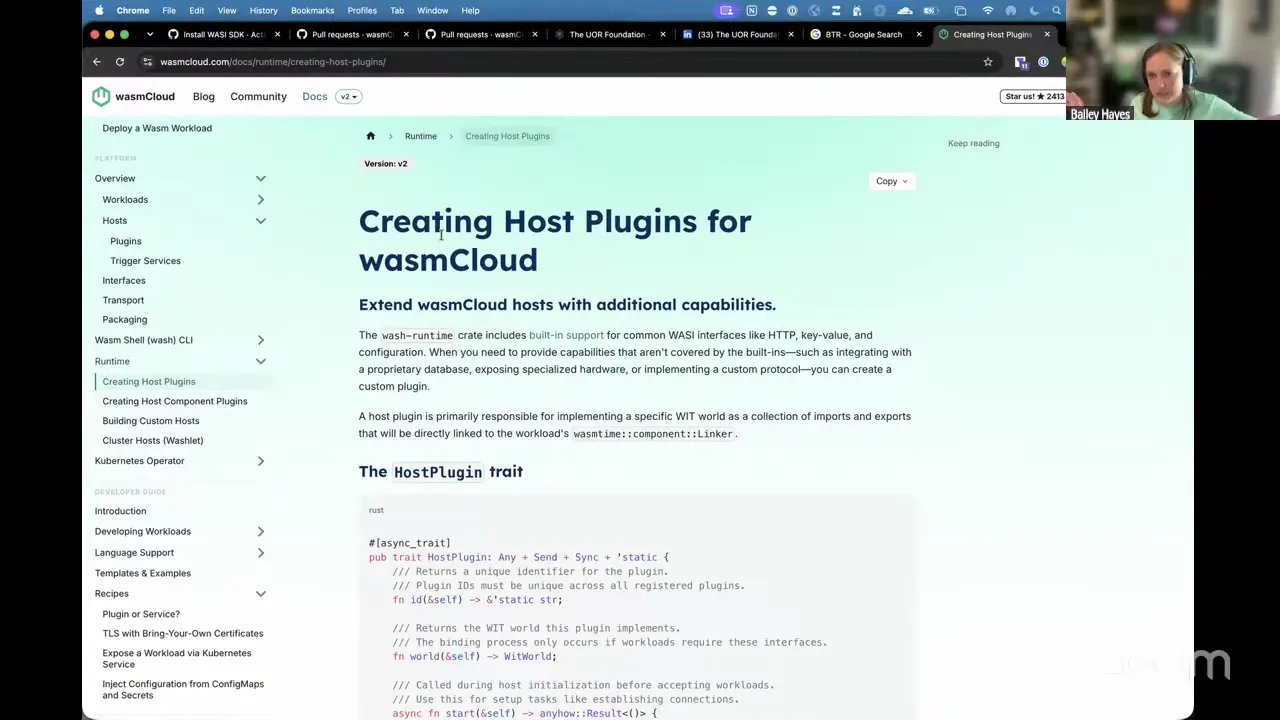Viewport: 1280px width, 720px height.
Task: Open Docs in the site navigation
Action: (314, 97)
